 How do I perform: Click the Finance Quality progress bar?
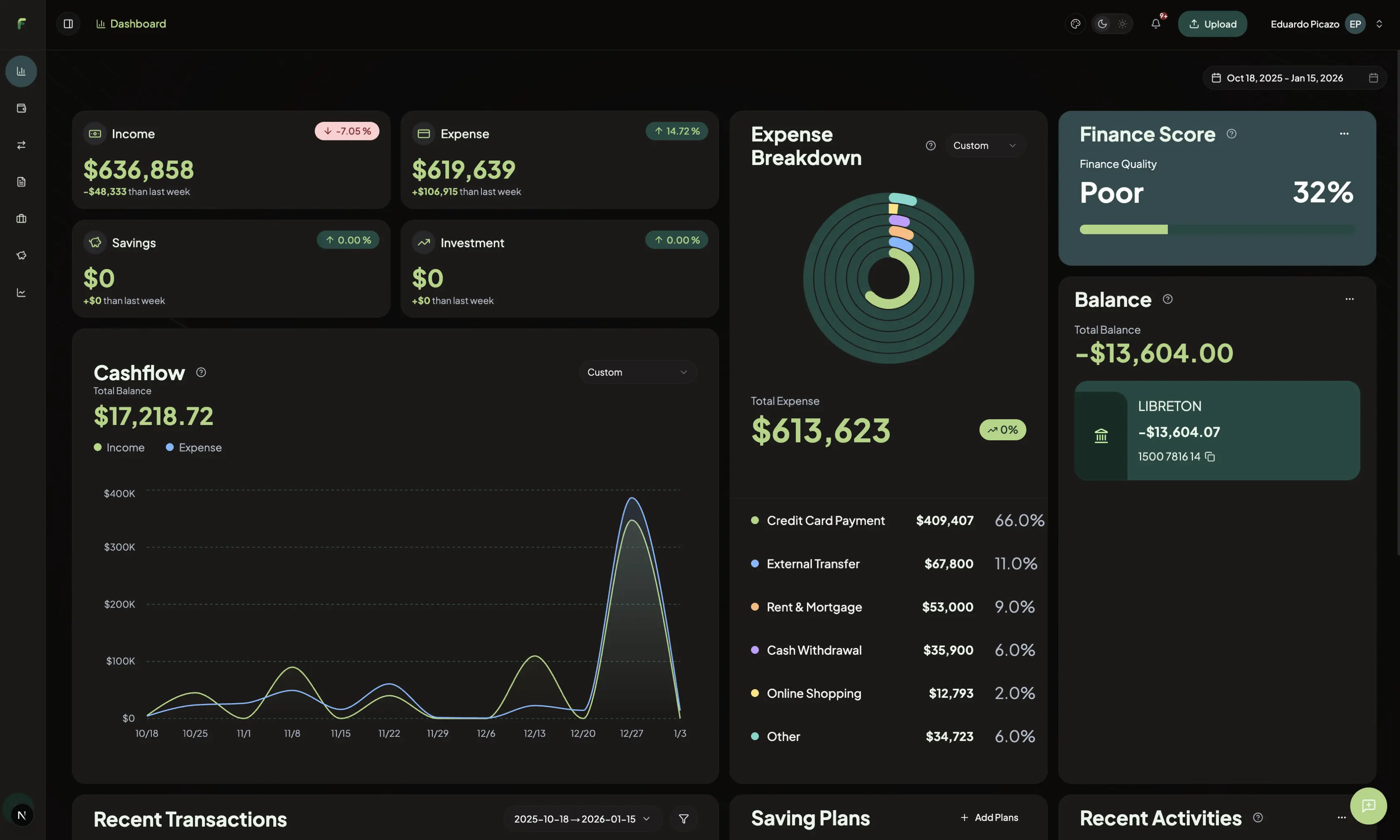point(1217,229)
